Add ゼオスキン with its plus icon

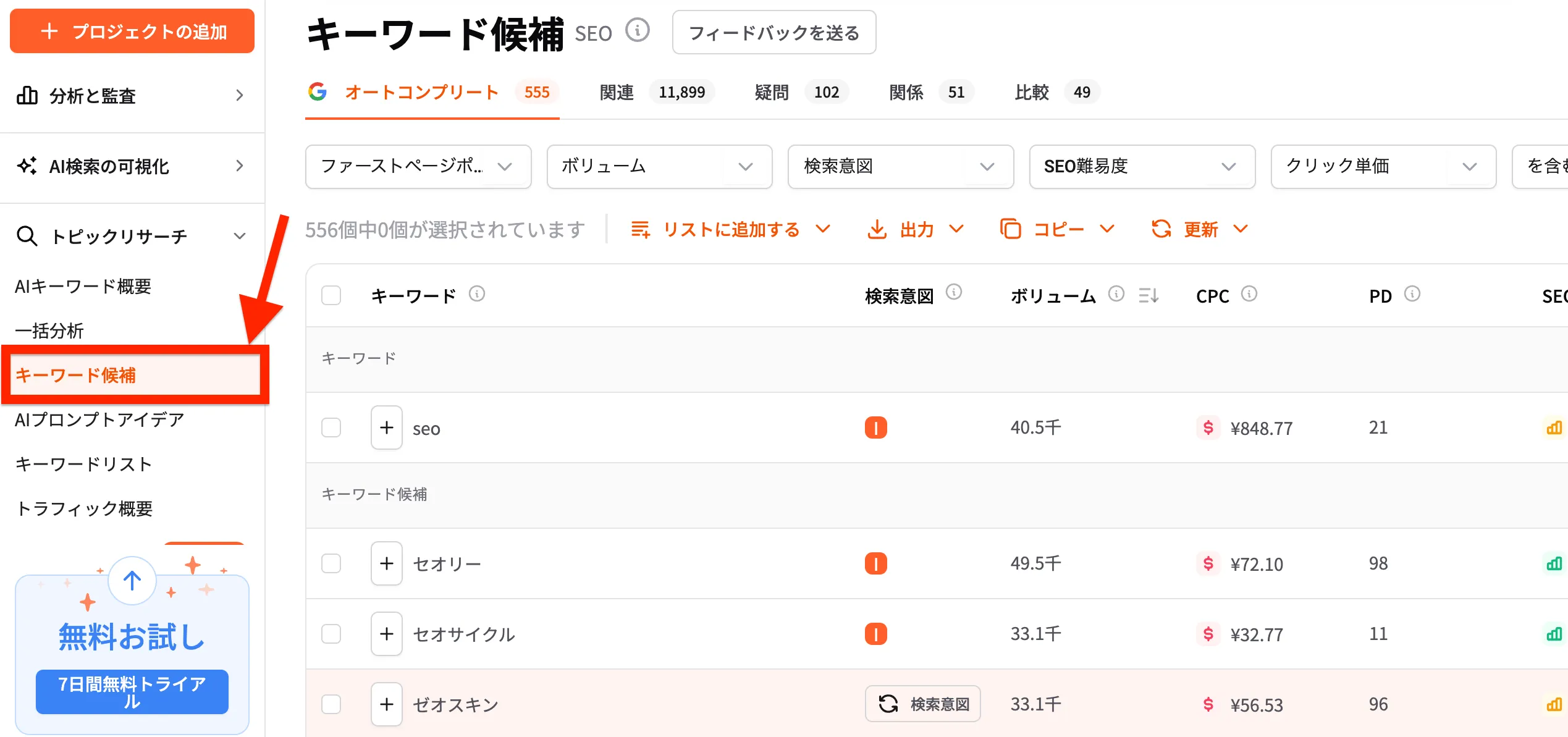pyautogui.click(x=387, y=704)
